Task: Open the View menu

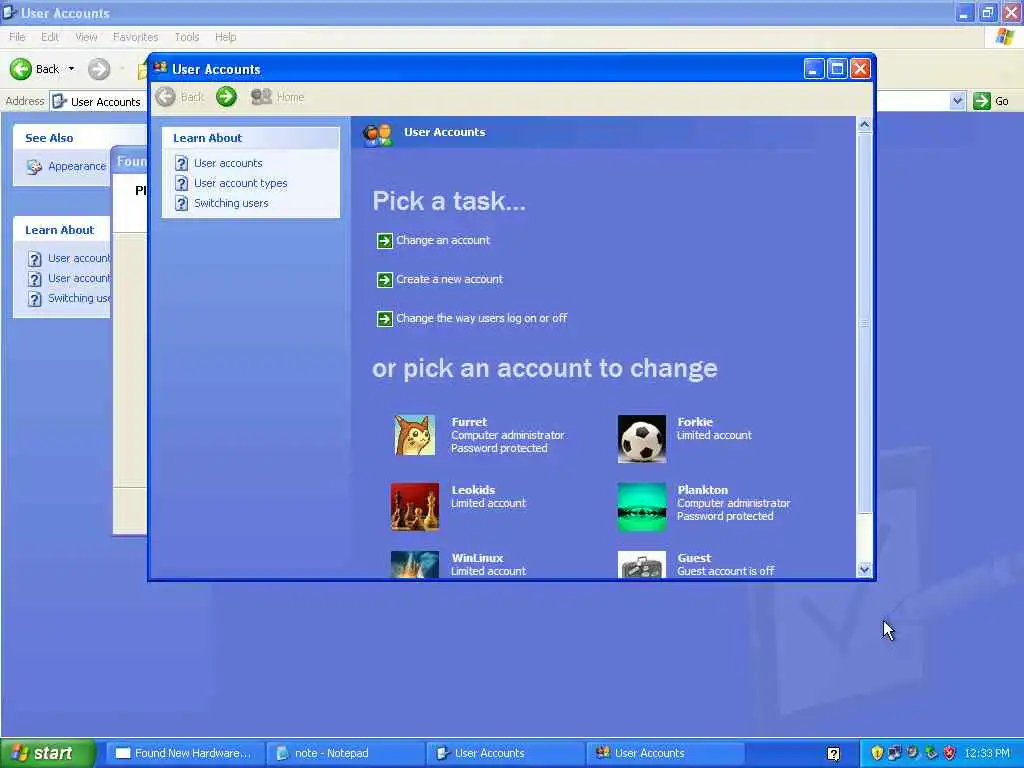Action: point(86,37)
